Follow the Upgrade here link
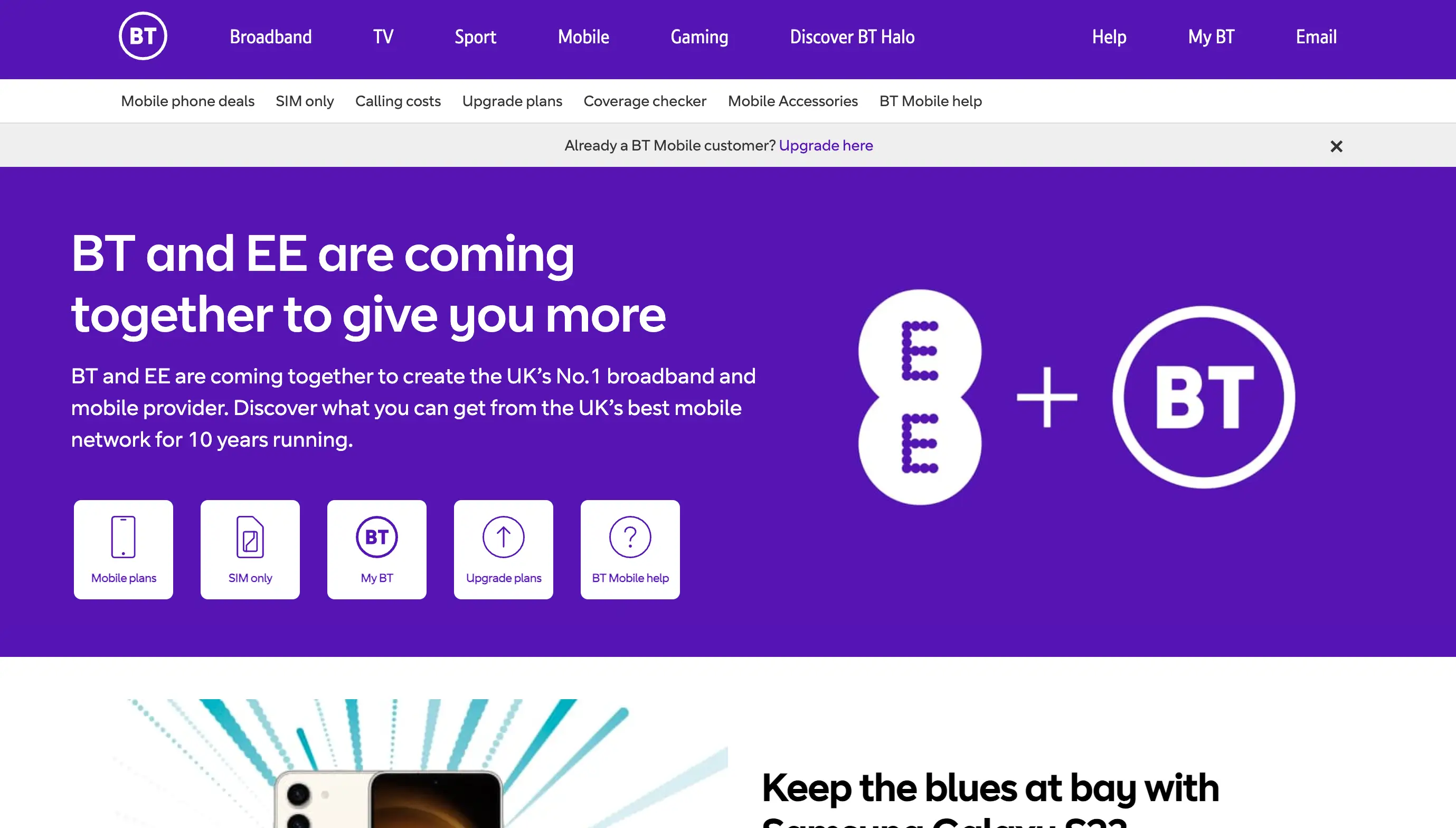 coord(826,146)
